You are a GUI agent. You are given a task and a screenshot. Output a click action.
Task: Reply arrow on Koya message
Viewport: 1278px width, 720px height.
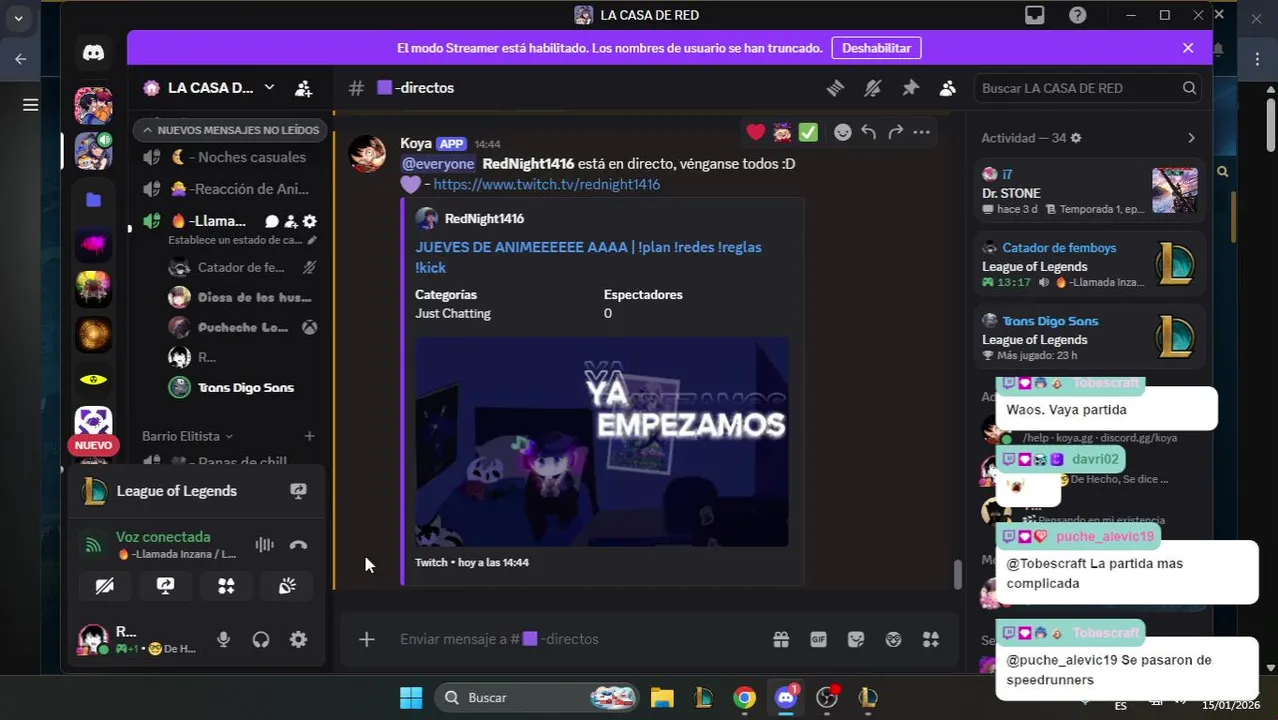869,132
